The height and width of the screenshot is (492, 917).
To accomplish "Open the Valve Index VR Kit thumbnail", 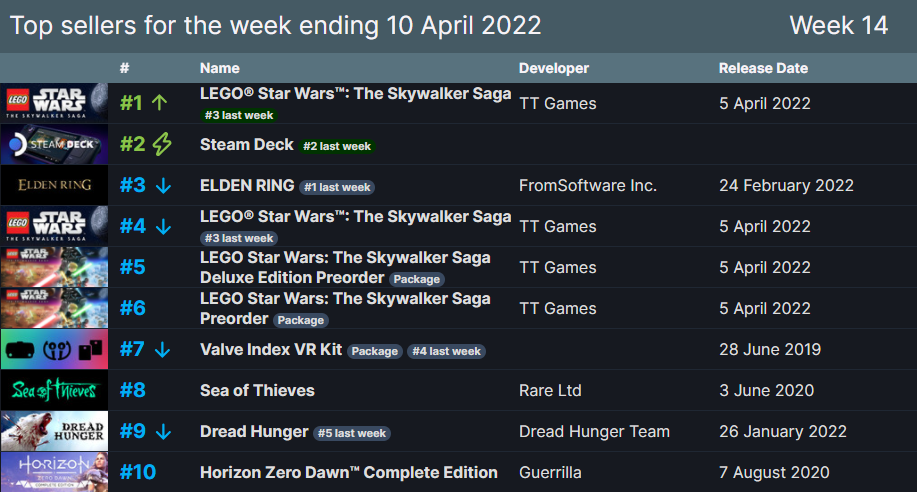I will (x=54, y=349).
